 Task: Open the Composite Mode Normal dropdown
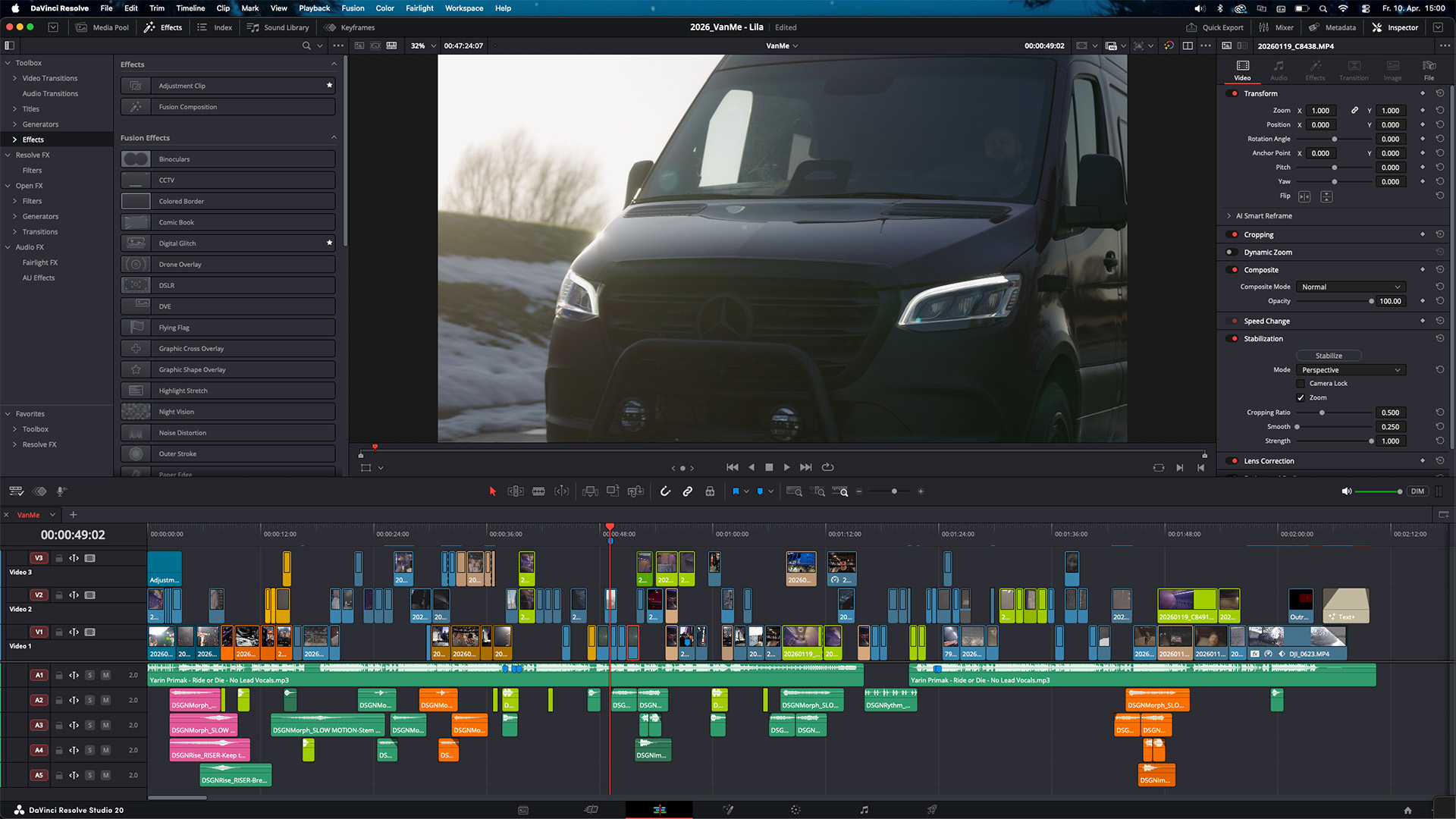pos(1351,287)
